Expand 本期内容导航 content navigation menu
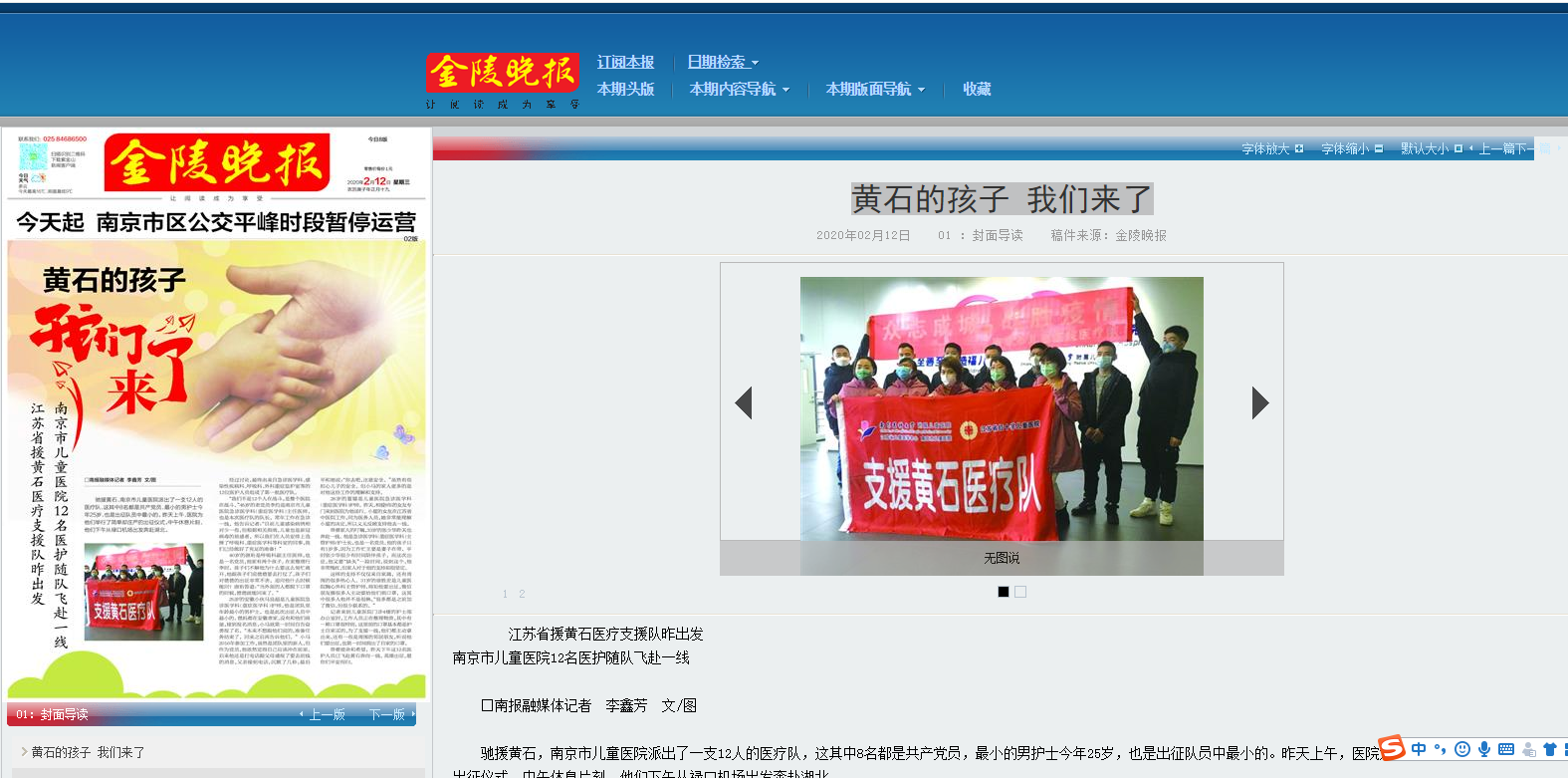Screen dimensions: 1568x778 pos(740,89)
